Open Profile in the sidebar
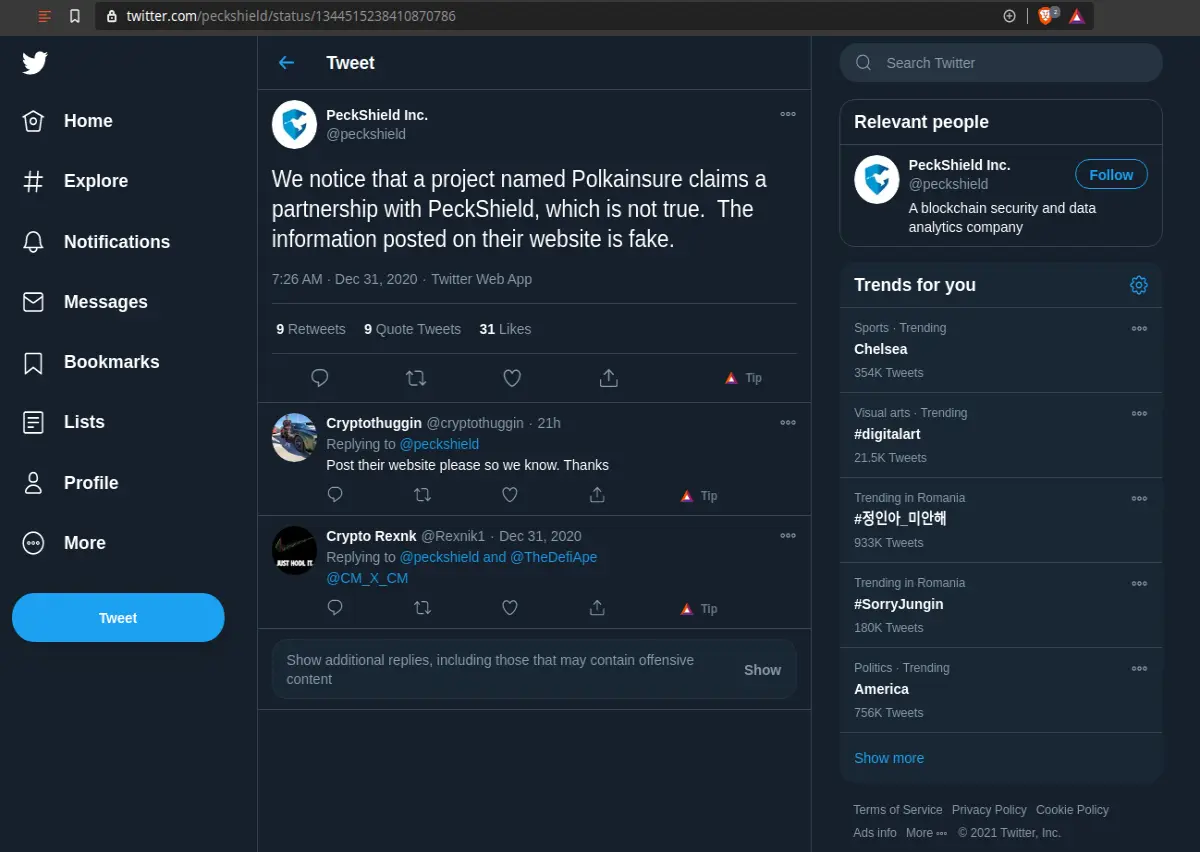1200x852 pixels. [x=70, y=483]
